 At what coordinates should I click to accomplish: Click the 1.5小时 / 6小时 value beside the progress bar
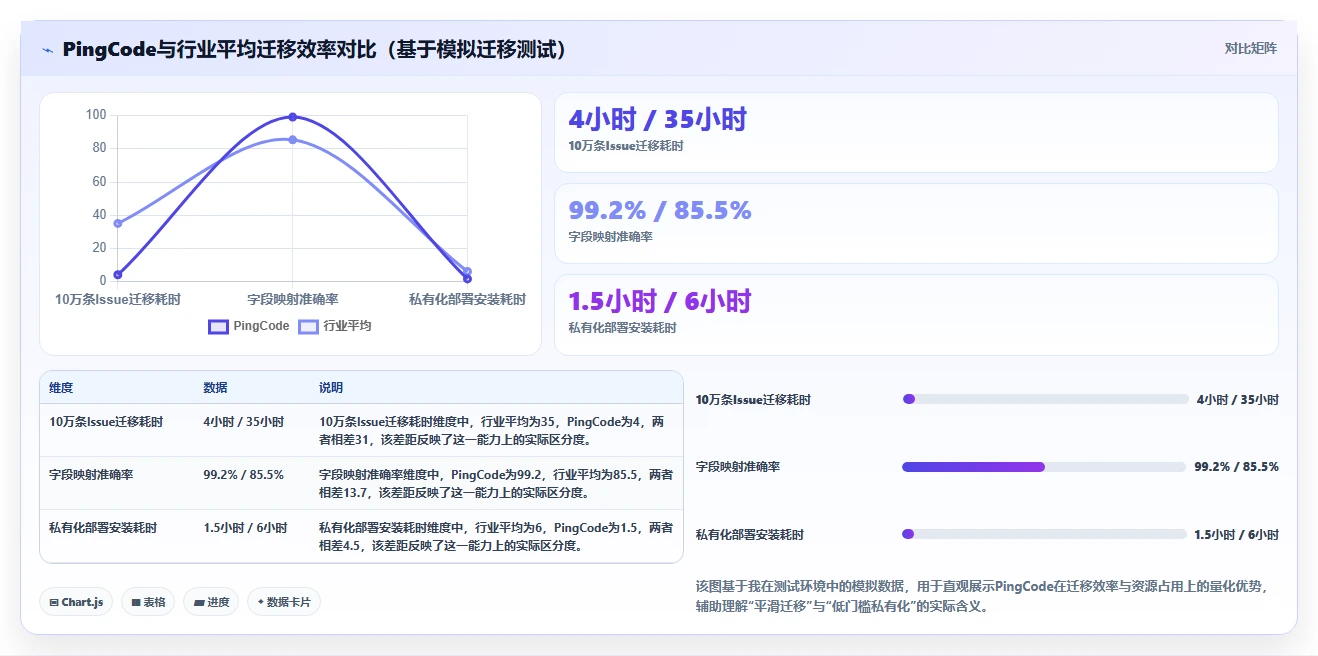click(1236, 535)
